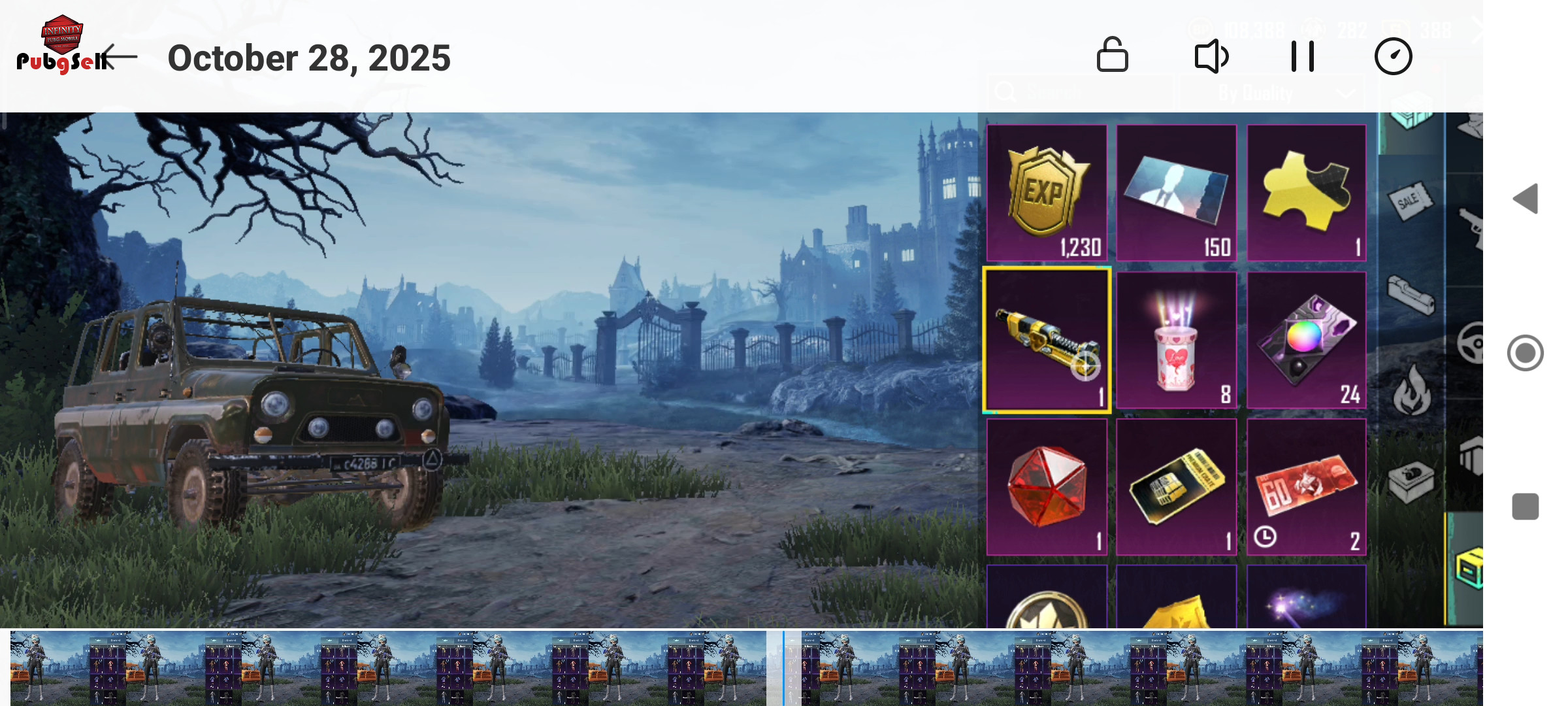Select the yellow puzzle piece item

[1307, 193]
